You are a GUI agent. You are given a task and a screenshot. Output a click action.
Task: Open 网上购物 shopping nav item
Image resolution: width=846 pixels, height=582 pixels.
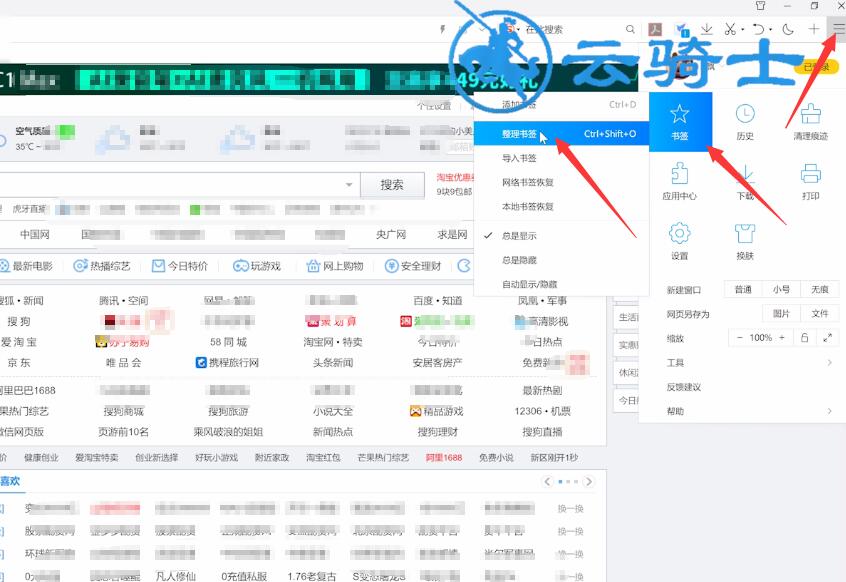[335, 266]
